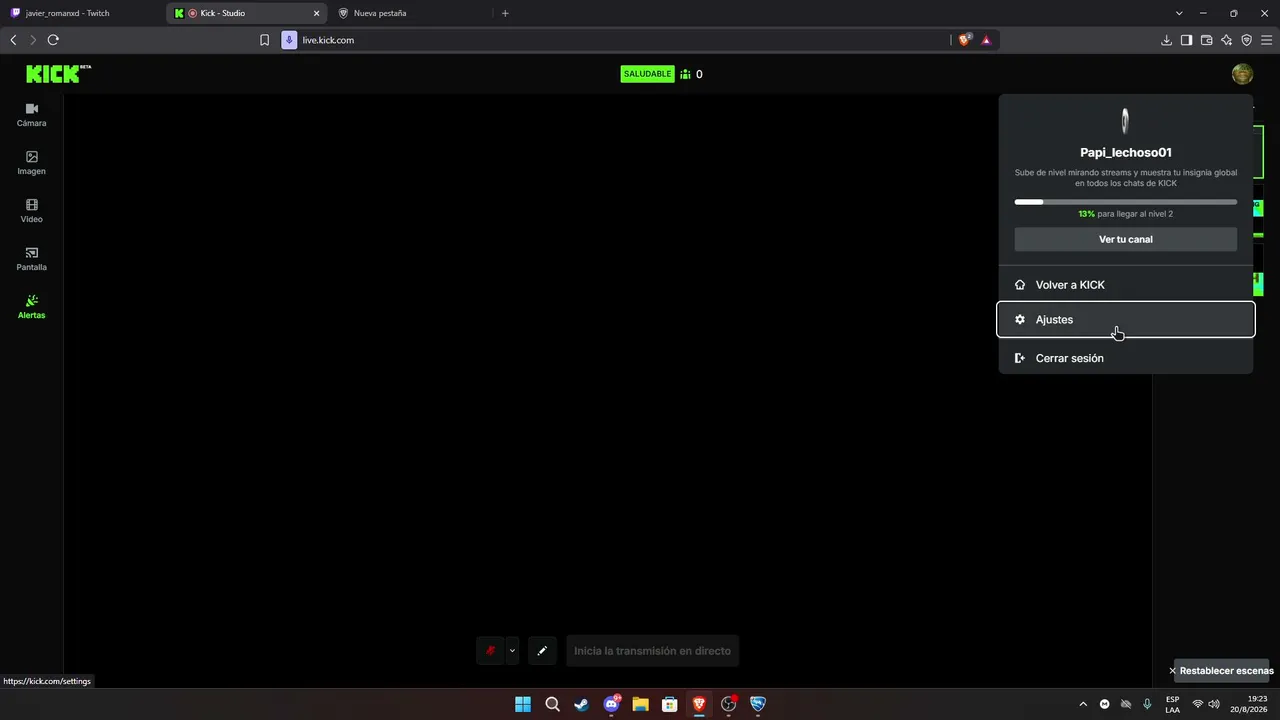Viewport: 1280px width, 720px height.
Task: Click the Restablecer escenas button
Action: 1221,671
